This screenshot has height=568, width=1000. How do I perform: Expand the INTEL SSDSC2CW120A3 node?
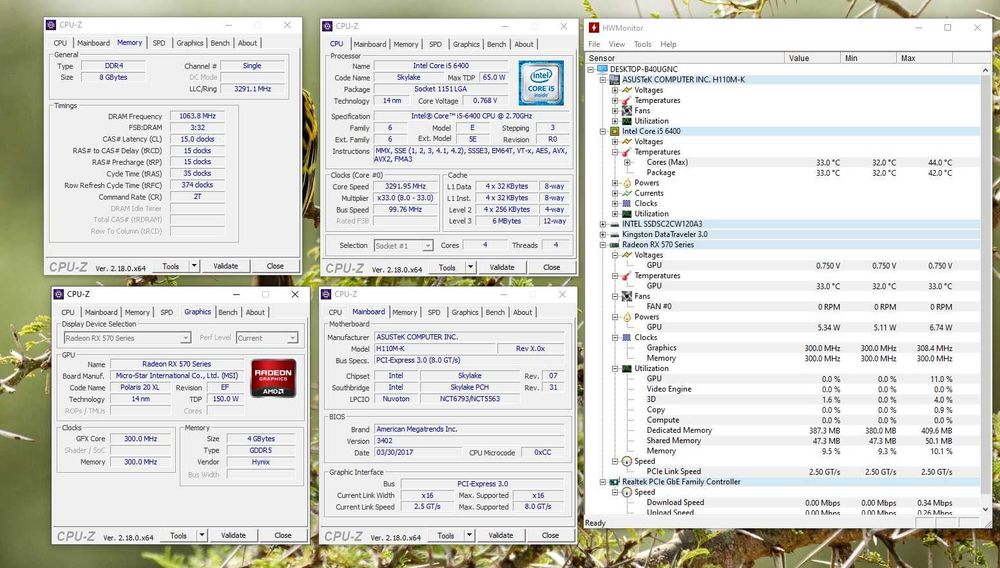coord(603,224)
